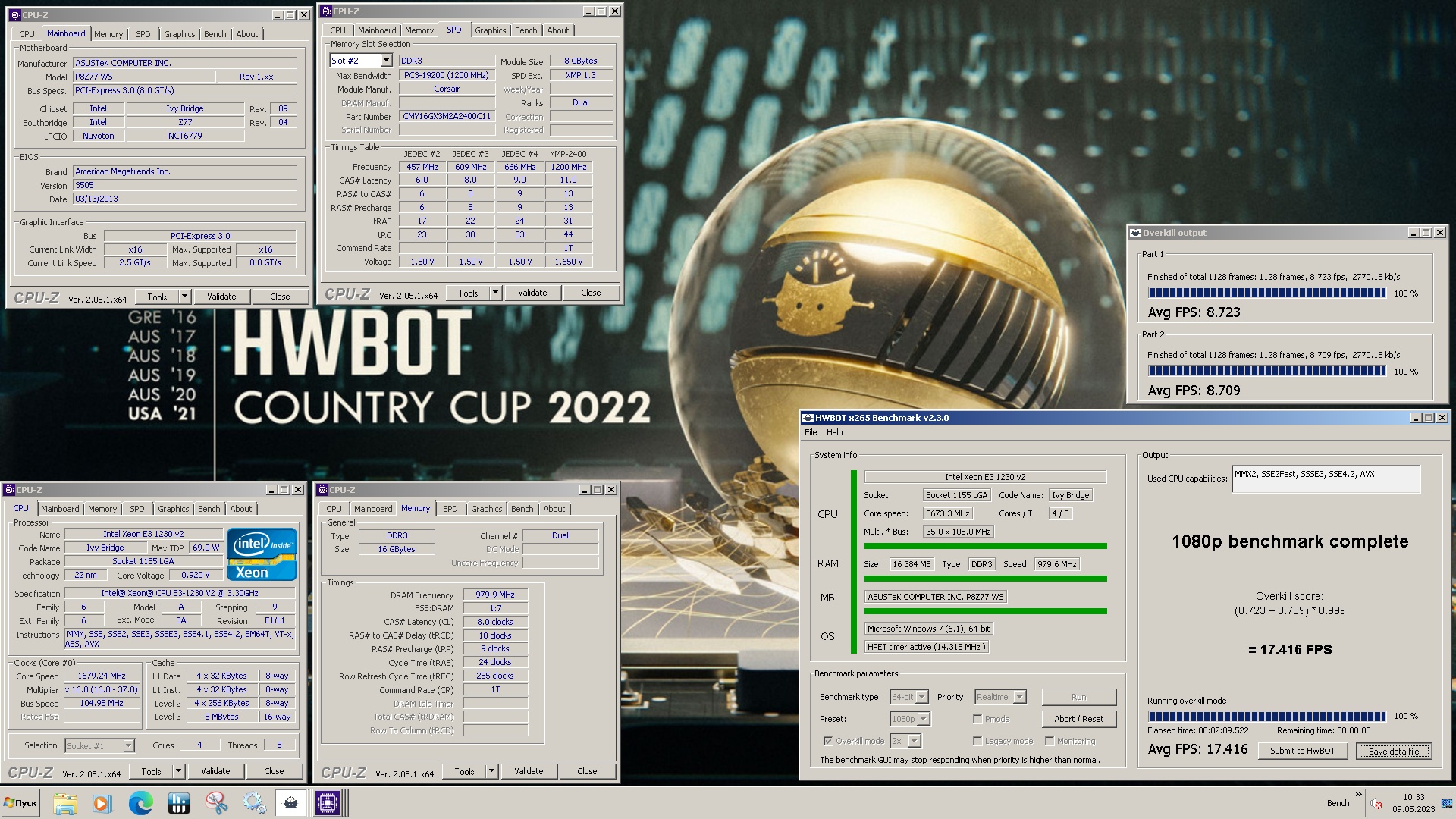Click the Part Number CMY16GX3M2A2400C11 field
1456x819 pixels.
pos(447,116)
